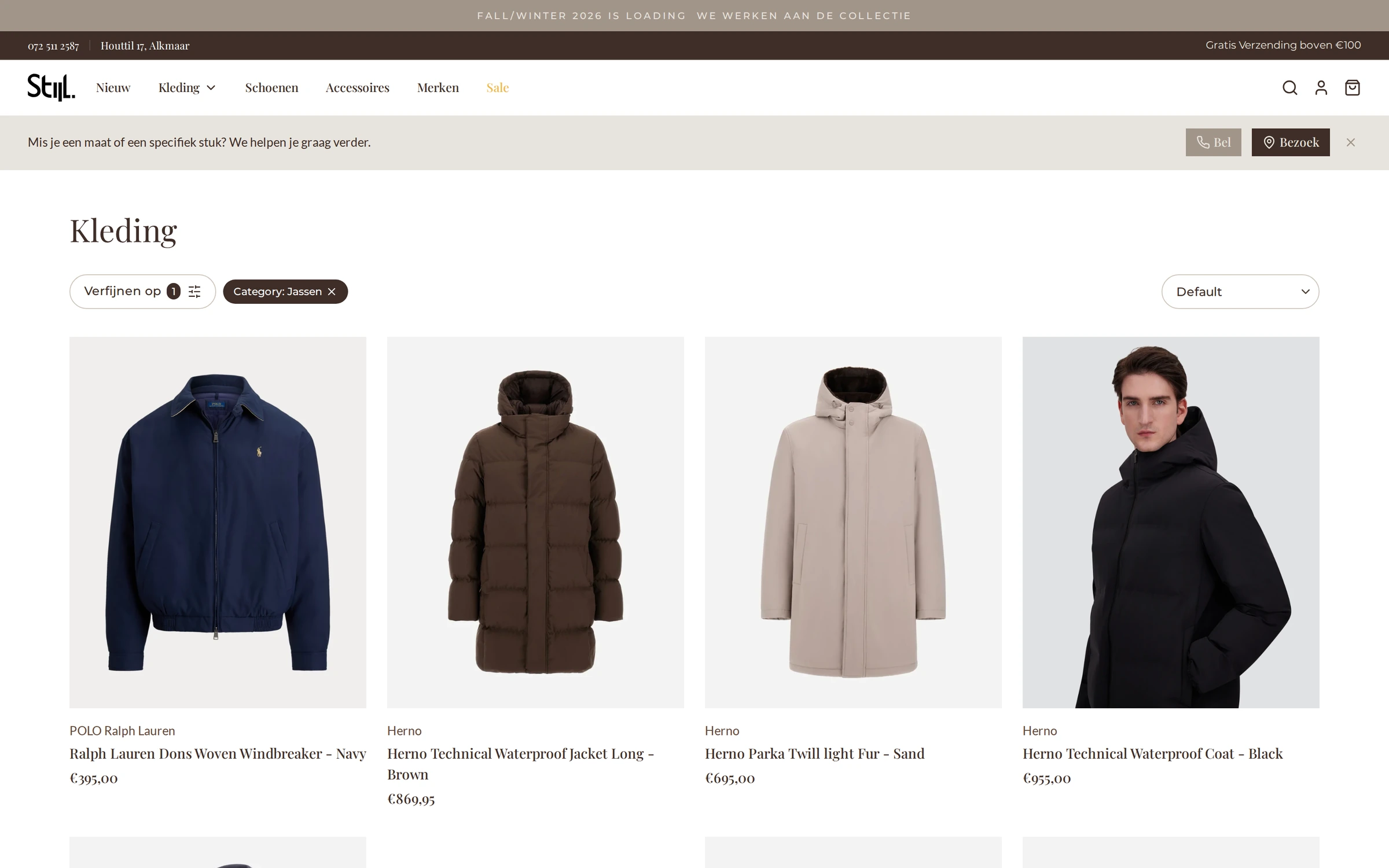Remove the Category: Jassen filter chip
Screen dimensions: 1389x868
(x=332, y=292)
